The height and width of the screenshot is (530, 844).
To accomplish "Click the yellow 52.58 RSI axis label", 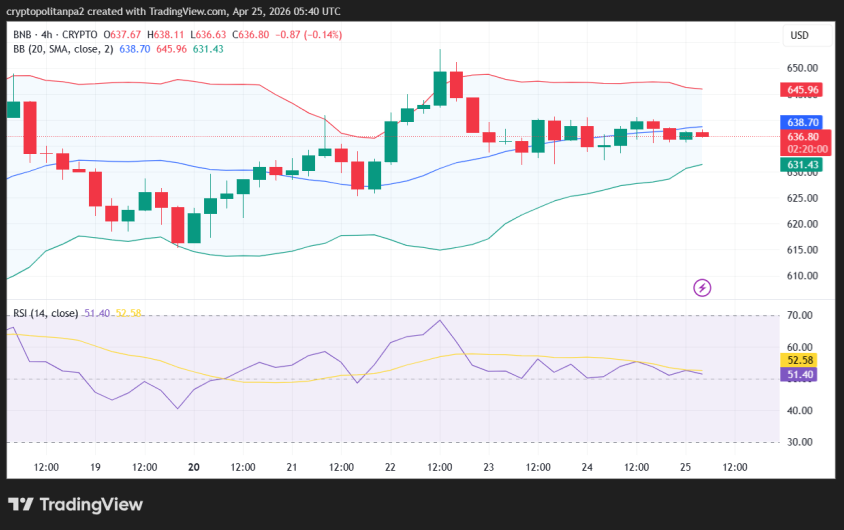I will click(803, 360).
